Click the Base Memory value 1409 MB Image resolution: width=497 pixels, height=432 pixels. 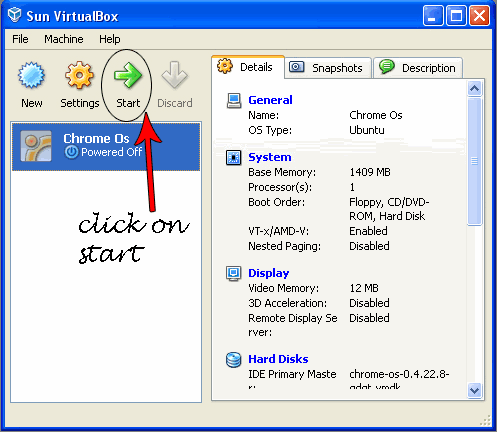(x=370, y=172)
